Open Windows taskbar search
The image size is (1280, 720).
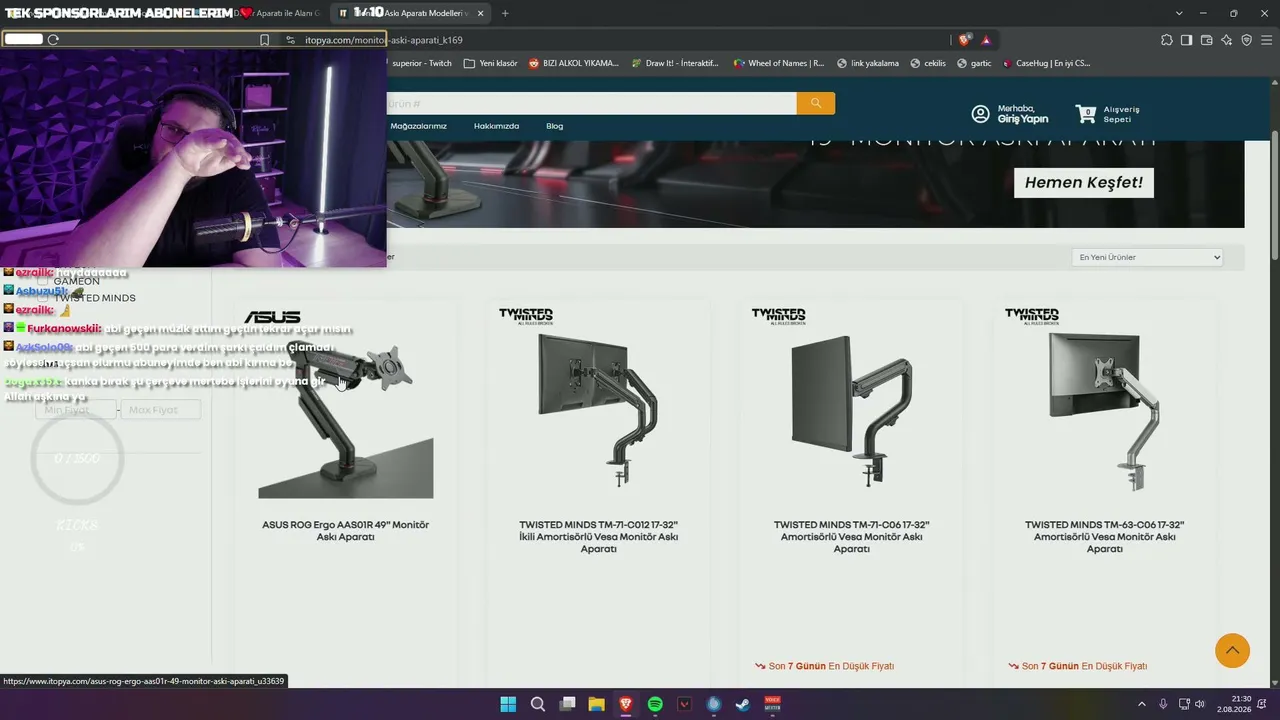[537, 704]
